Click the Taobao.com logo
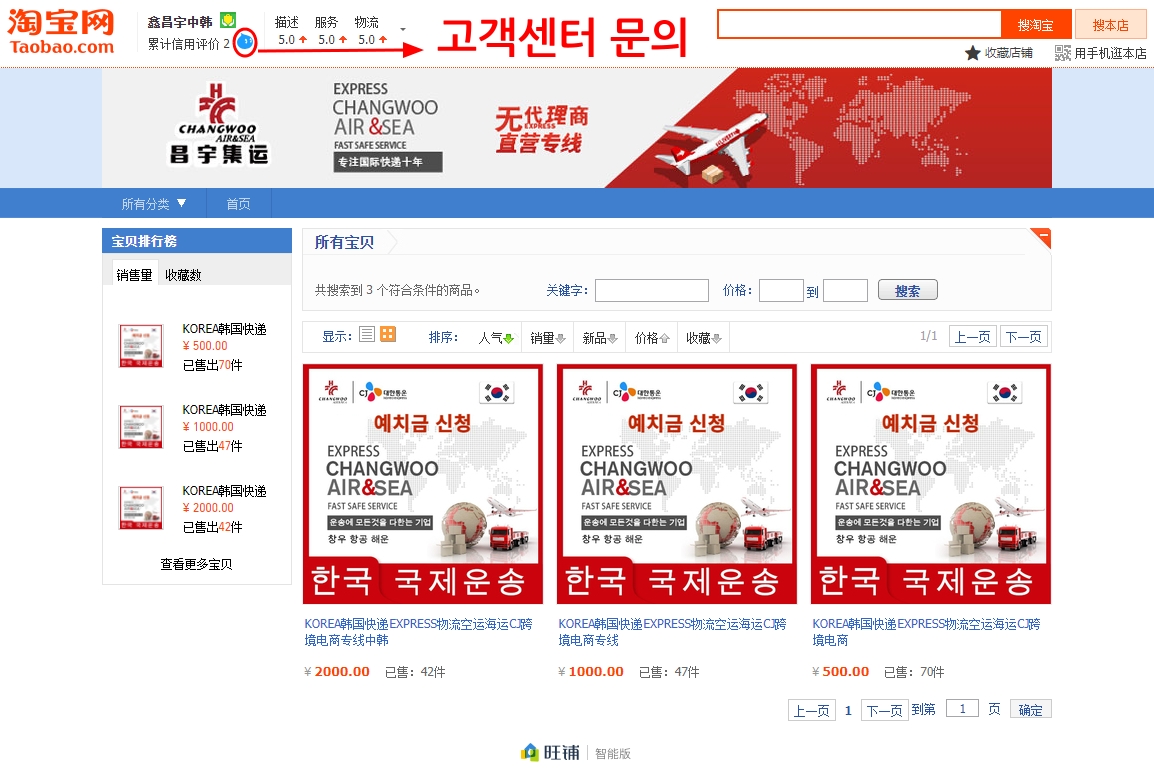1154x775 pixels. tap(61, 33)
